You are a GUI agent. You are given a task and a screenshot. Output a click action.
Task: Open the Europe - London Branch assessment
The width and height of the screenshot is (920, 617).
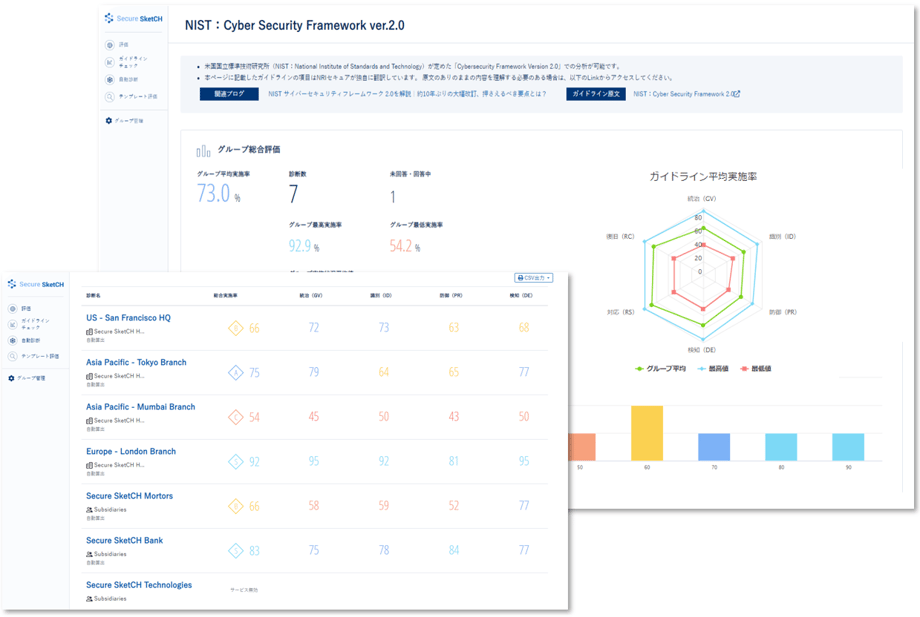point(131,452)
